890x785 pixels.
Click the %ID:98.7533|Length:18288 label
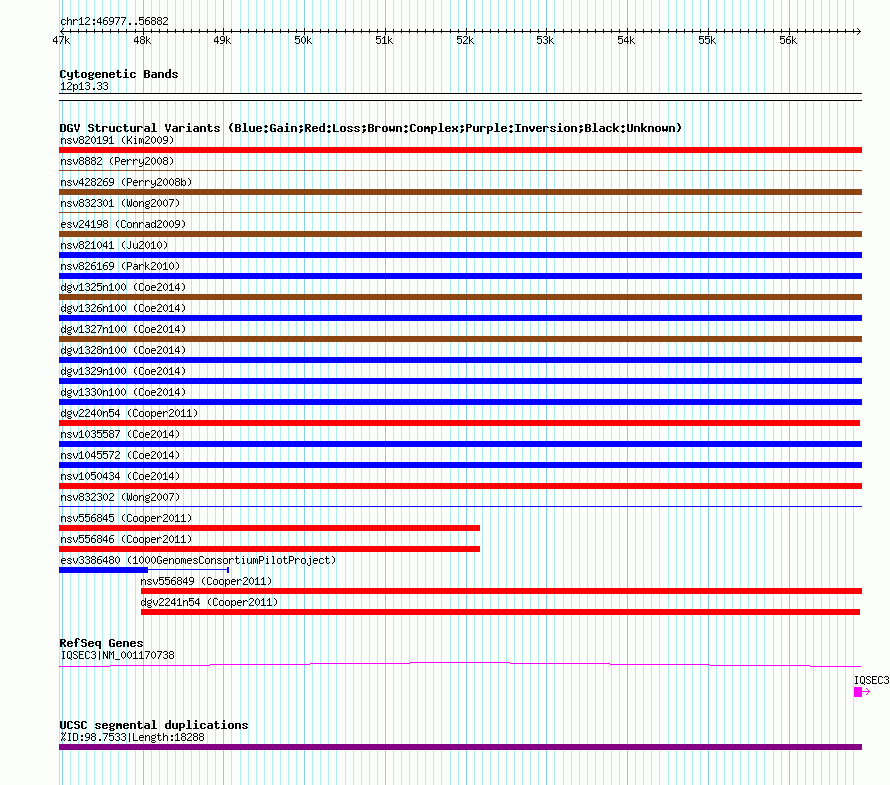(x=132, y=737)
